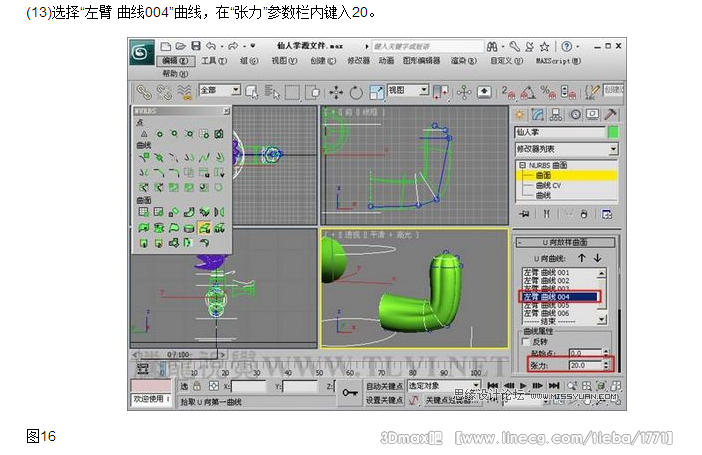Collapse the NURBS surface tree node
The image size is (702, 455).
coord(522,165)
